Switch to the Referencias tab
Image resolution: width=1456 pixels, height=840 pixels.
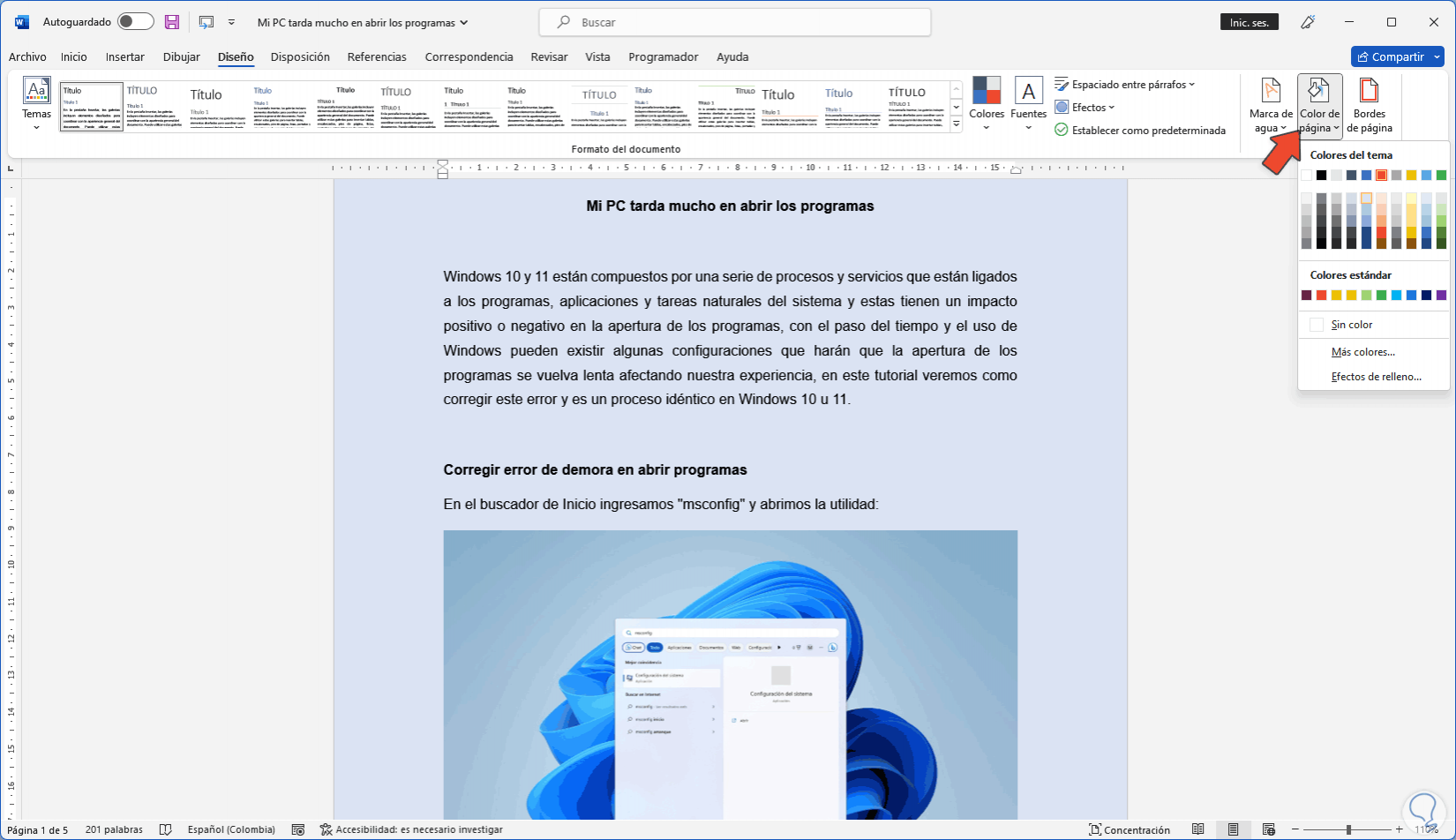click(377, 56)
